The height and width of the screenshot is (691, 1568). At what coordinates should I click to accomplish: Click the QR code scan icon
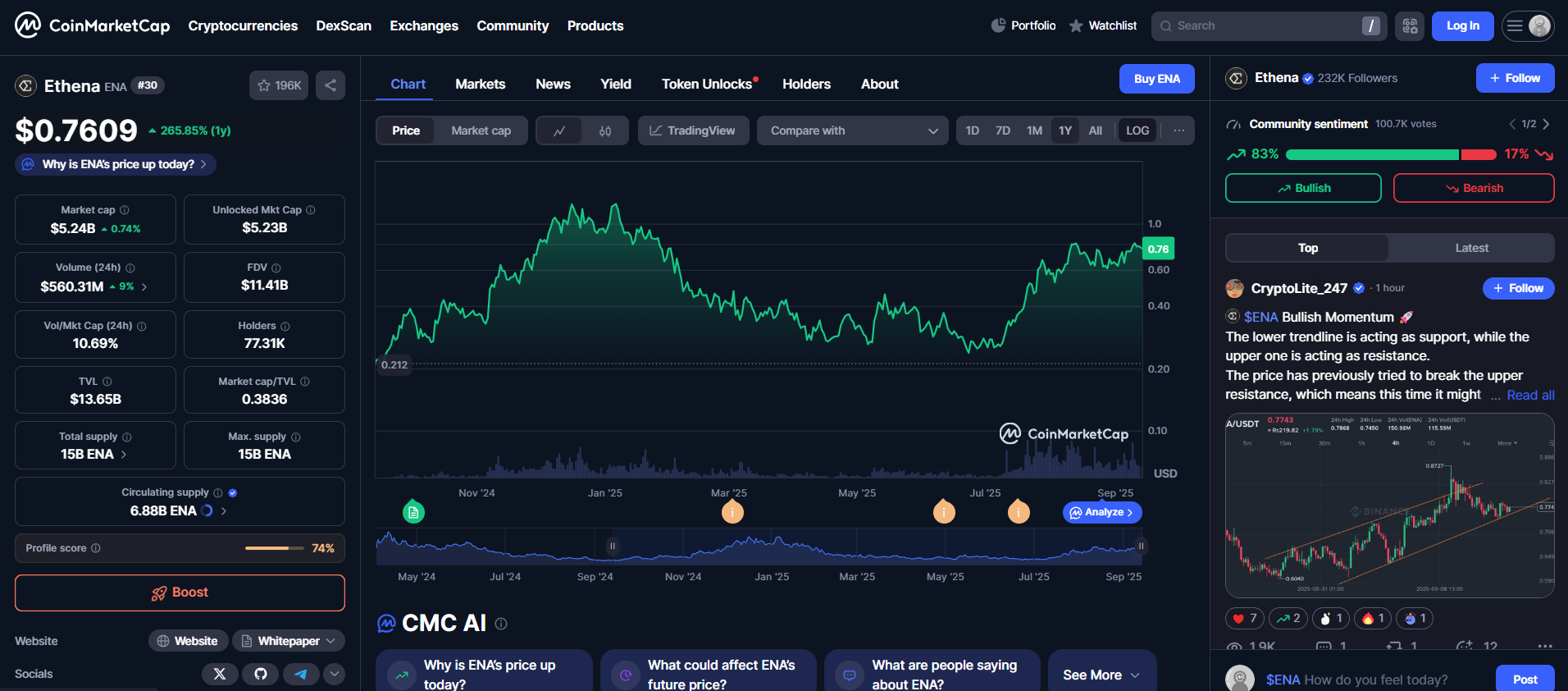(x=1410, y=26)
